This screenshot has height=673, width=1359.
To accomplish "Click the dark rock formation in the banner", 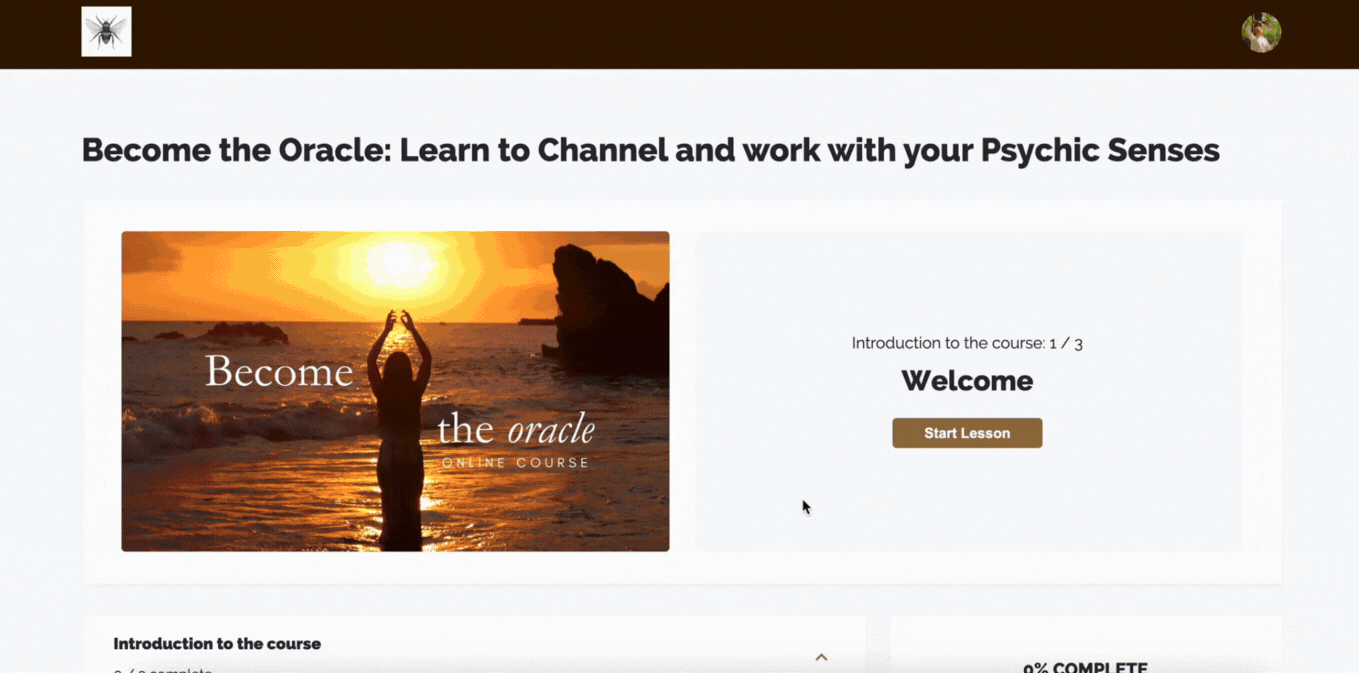I will (610, 312).
